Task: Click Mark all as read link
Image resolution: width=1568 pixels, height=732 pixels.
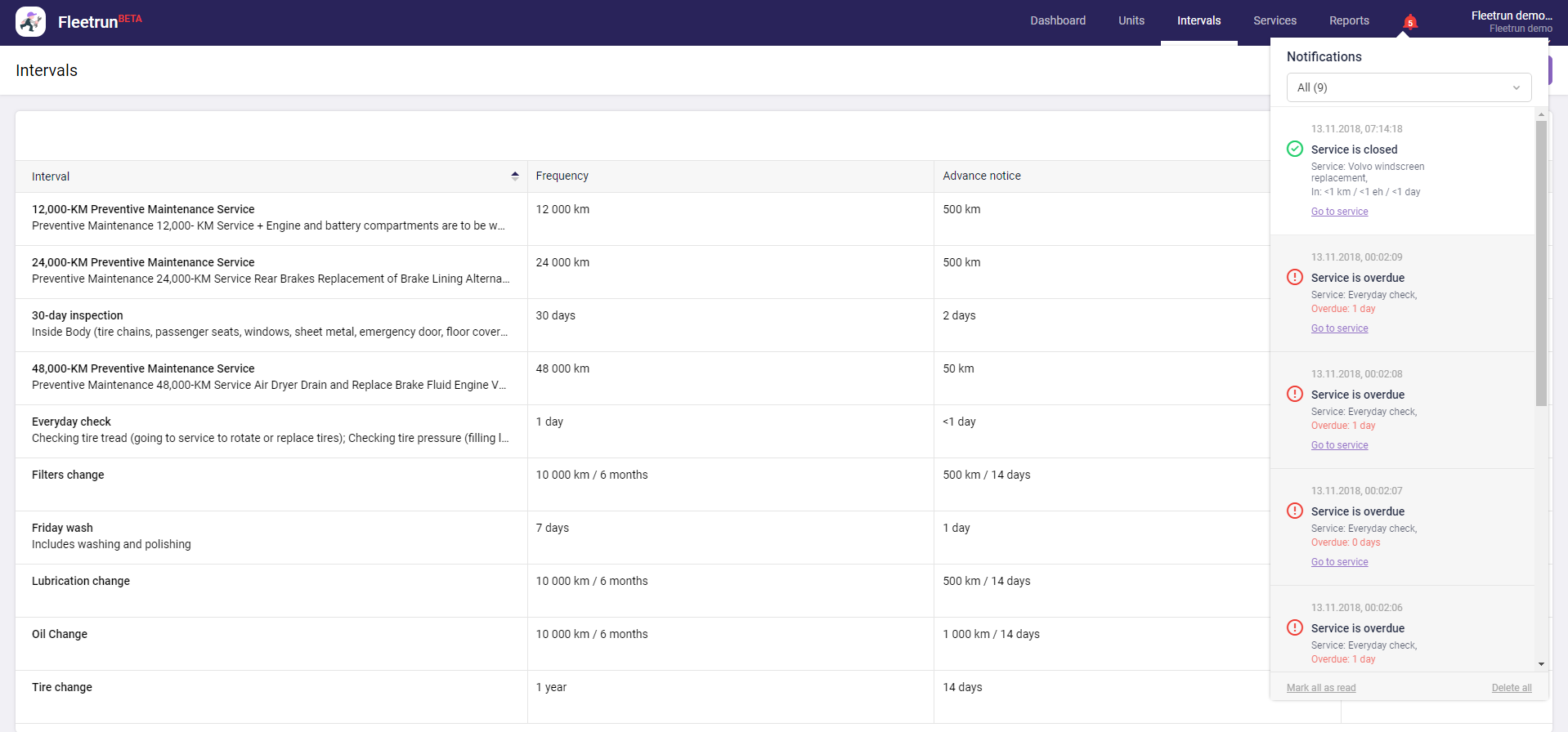Action: [1321, 688]
